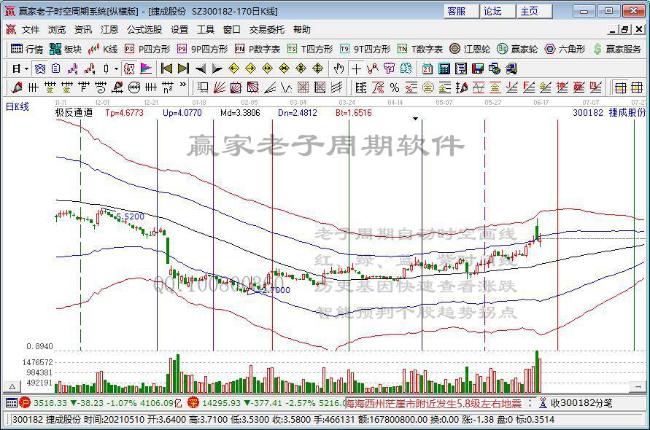Open the 交易委托 menu
This screenshot has height=430, width=650.
267,30
